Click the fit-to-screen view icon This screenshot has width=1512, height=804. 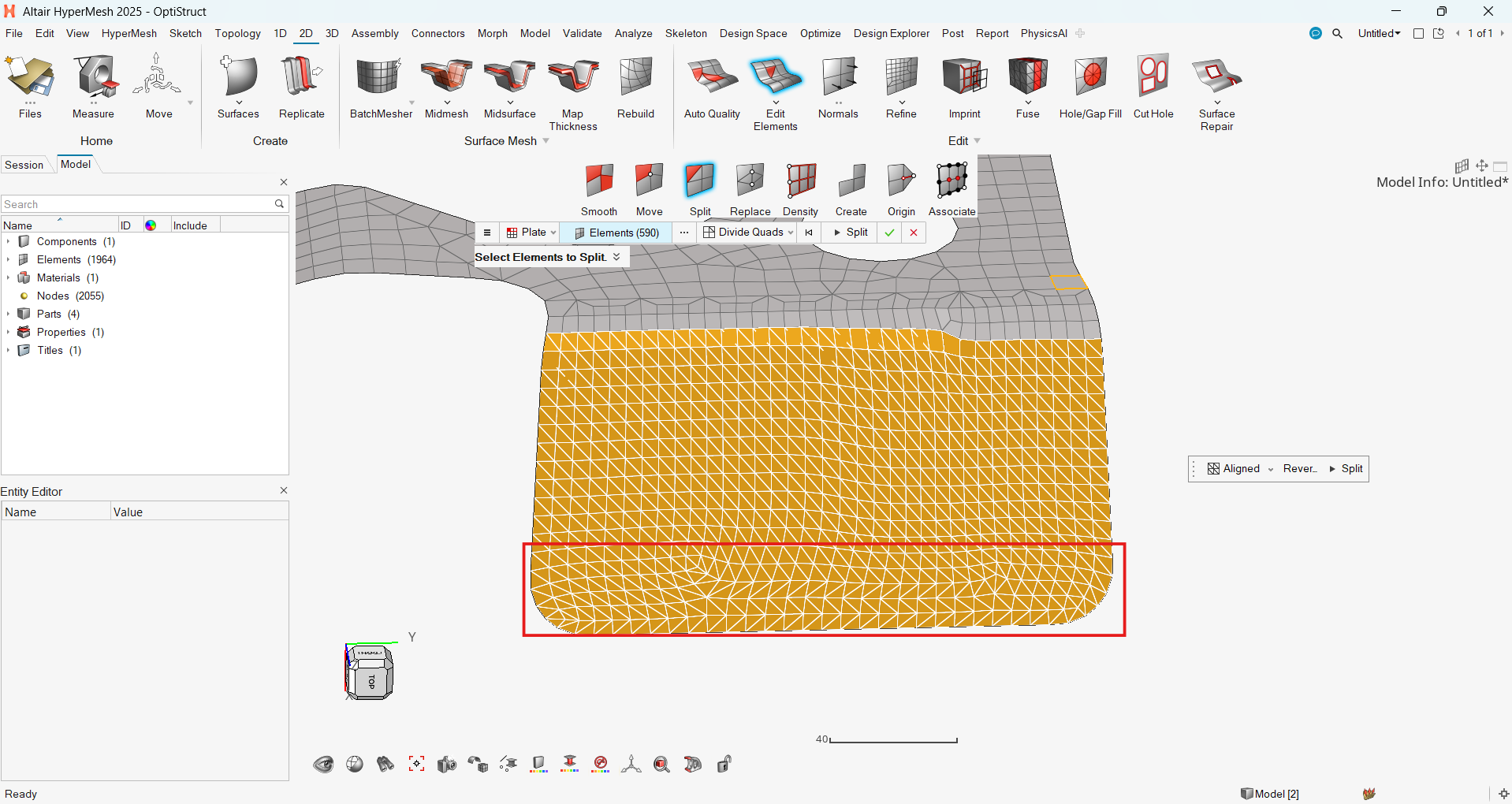(x=416, y=764)
